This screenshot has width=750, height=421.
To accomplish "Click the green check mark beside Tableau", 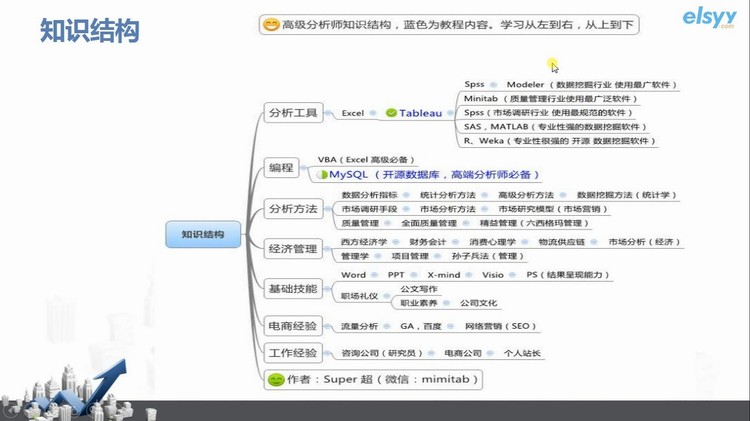I will point(391,113).
